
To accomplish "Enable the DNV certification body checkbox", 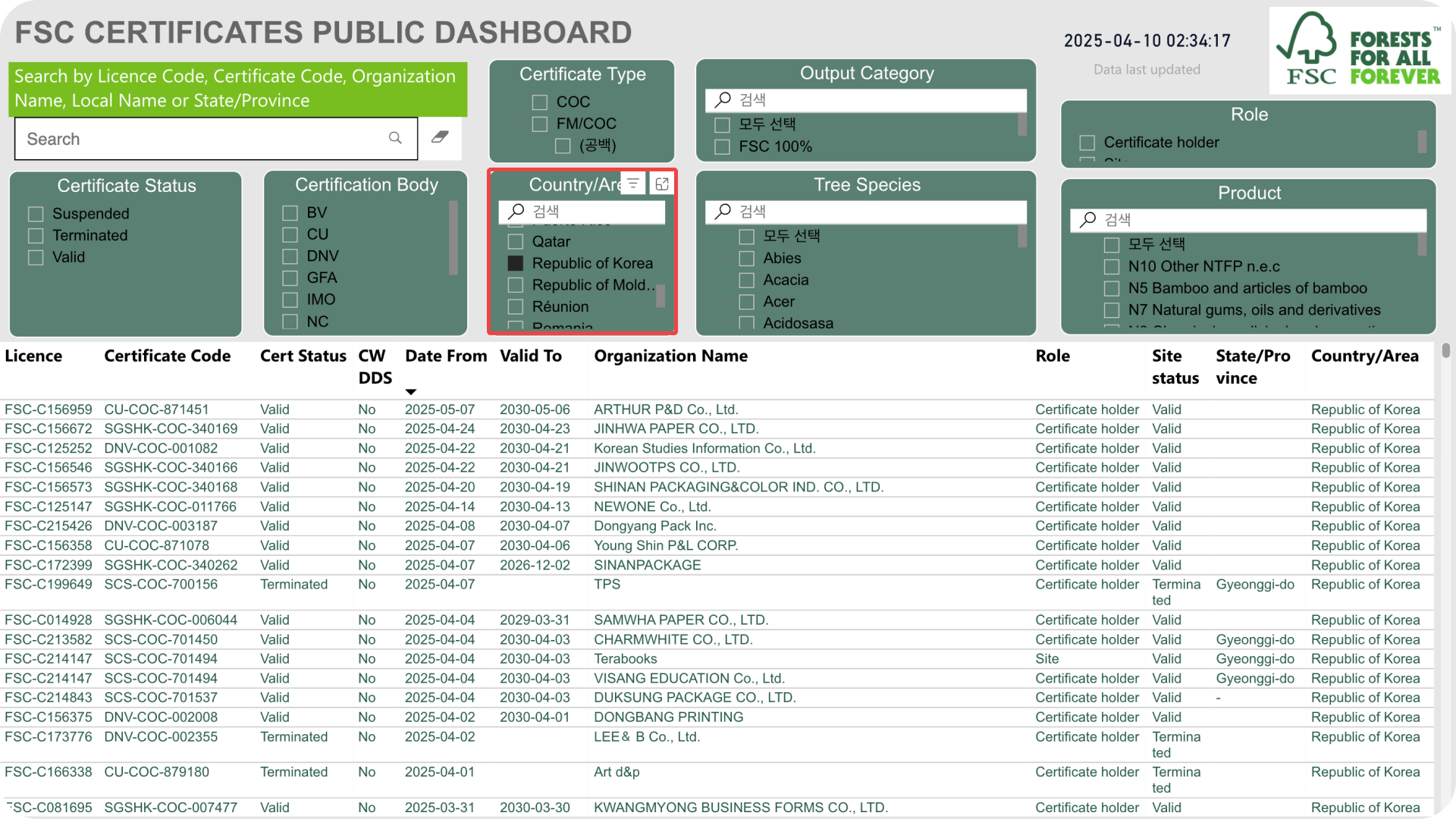I will (290, 256).
